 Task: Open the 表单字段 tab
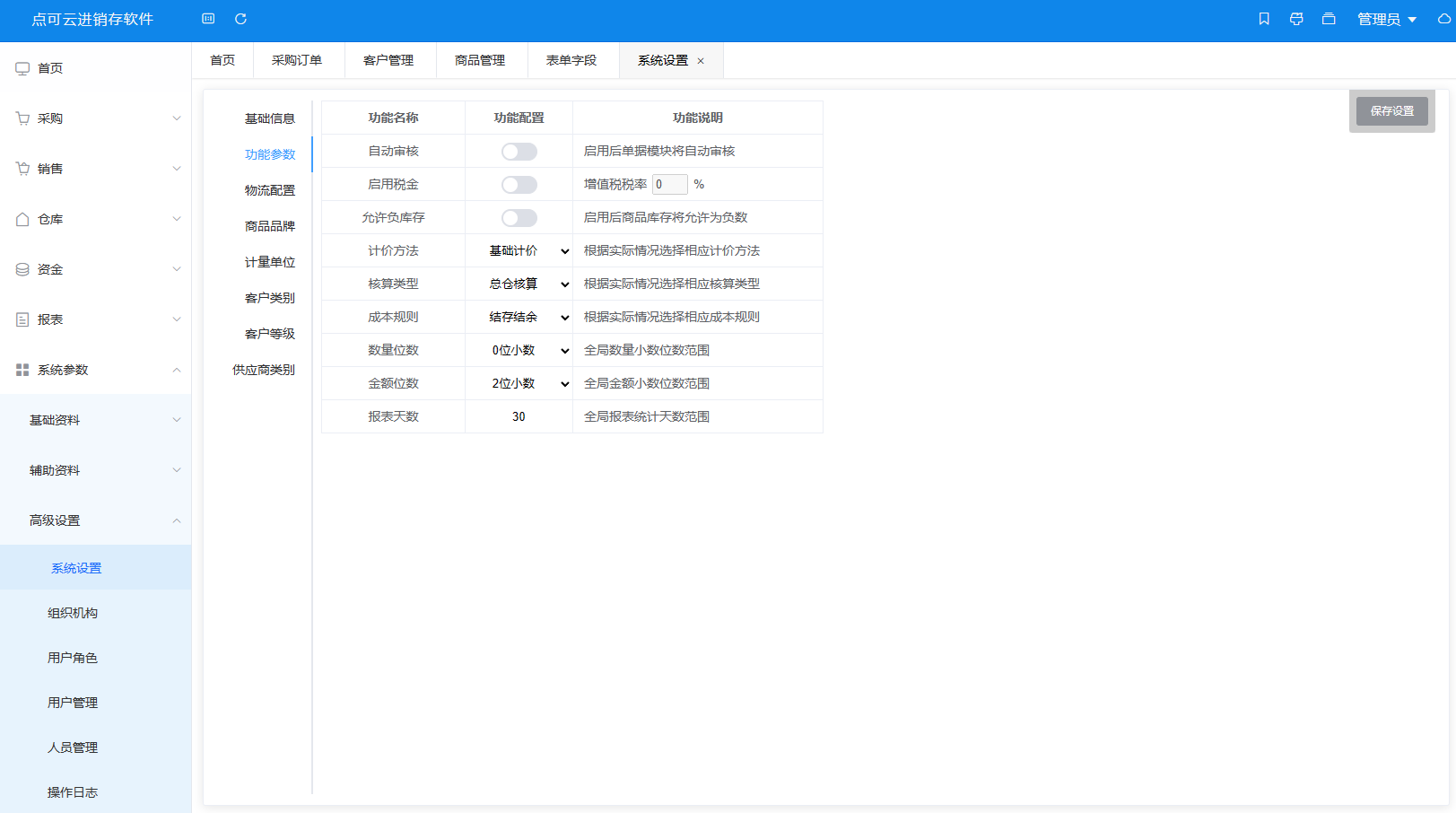pyautogui.click(x=573, y=60)
